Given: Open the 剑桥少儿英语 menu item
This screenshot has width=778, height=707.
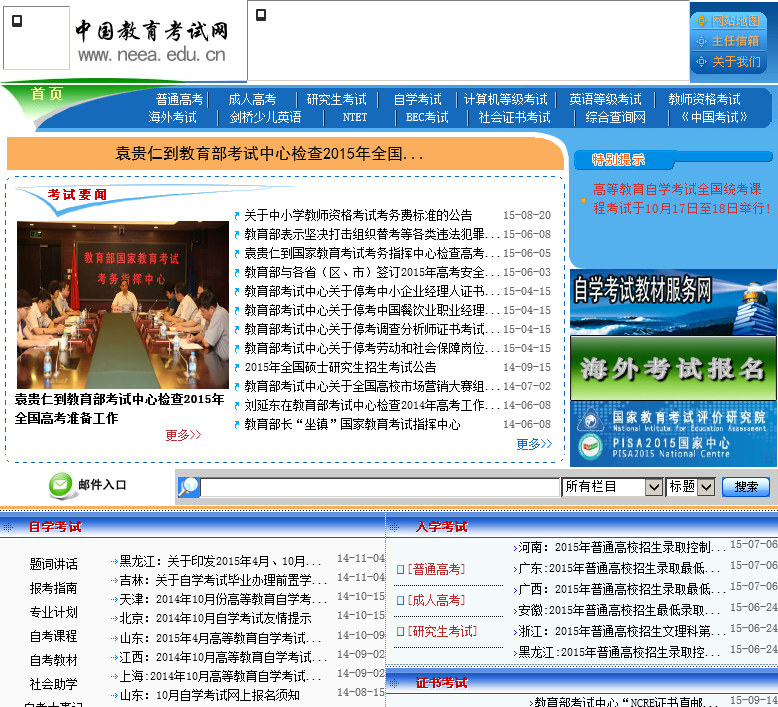Looking at the screenshot, I should pyautogui.click(x=265, y=118).
